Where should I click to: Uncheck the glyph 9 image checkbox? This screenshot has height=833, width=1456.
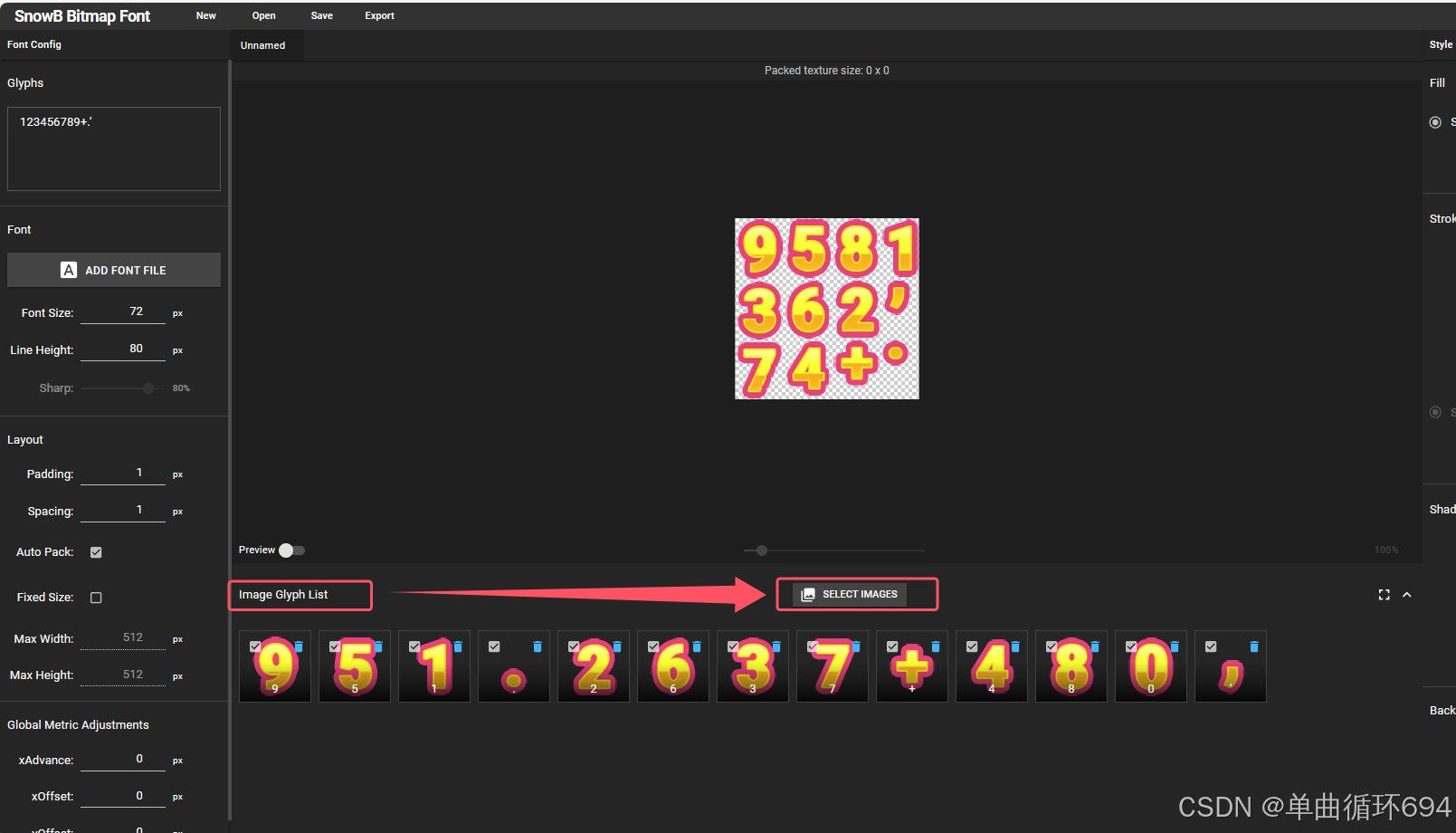click(255, 646)
